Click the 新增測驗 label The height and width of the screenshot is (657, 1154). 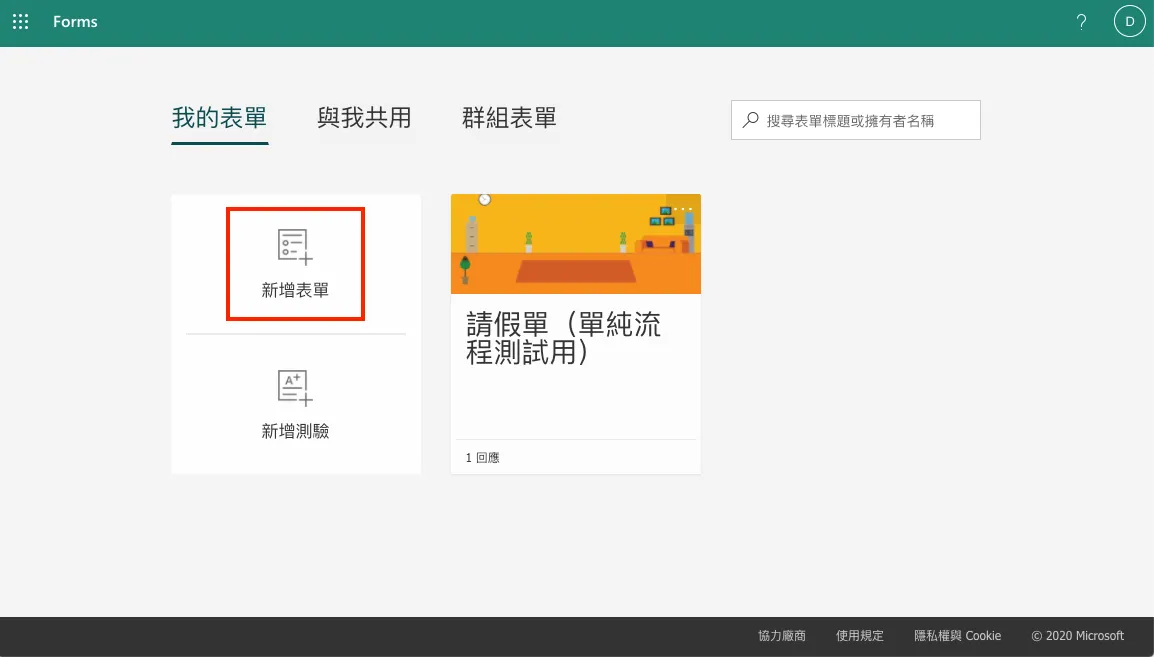click(x=295, y=431)
